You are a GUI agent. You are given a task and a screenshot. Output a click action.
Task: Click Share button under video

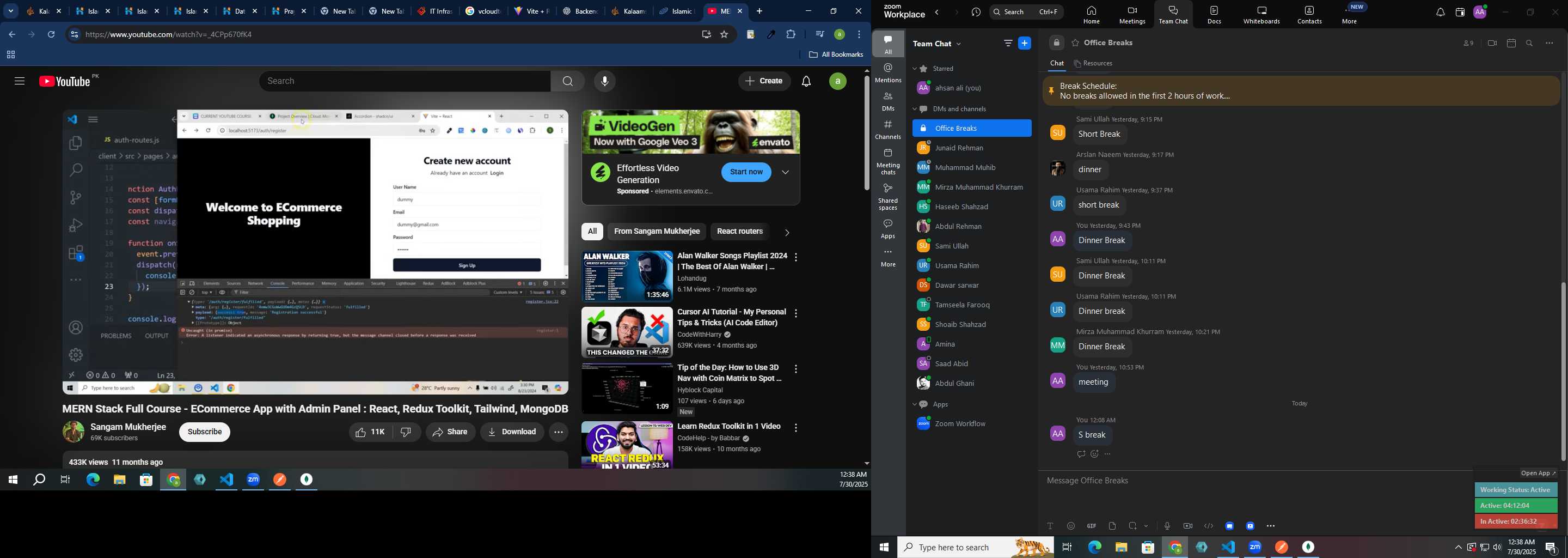click(450, 432)
